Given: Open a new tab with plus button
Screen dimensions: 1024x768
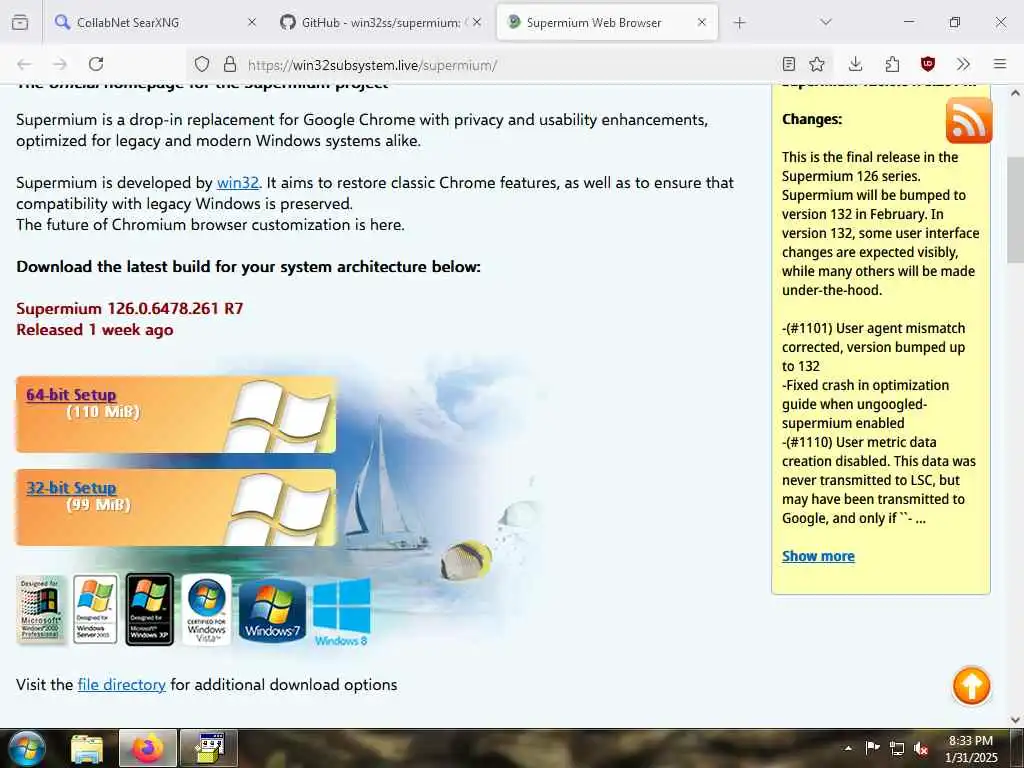Looking at the screenshot, I should (739, 22).
